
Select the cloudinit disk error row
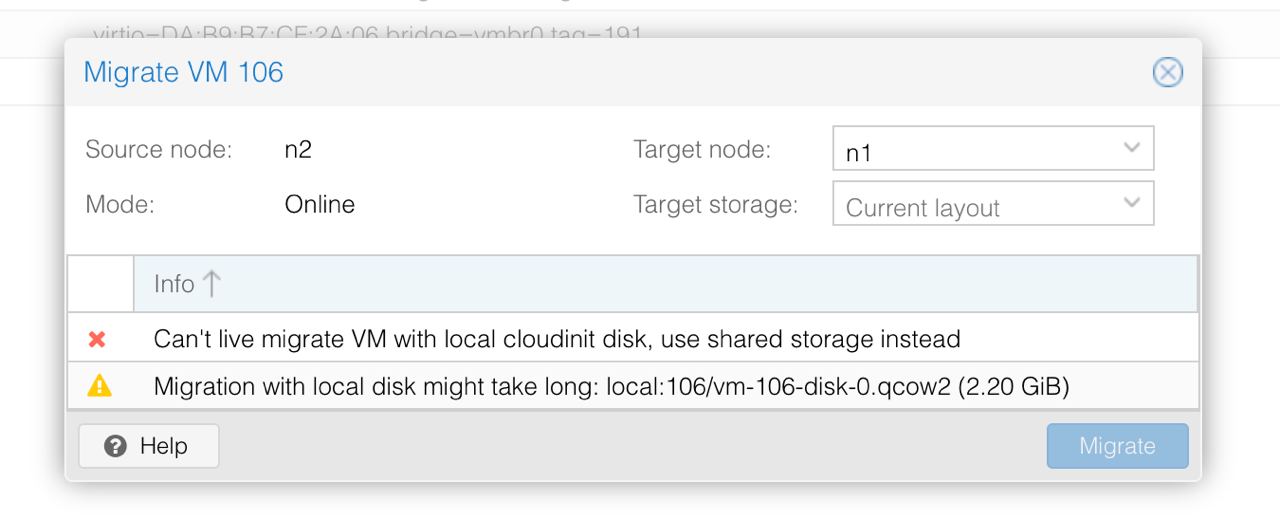pos(633,339)
